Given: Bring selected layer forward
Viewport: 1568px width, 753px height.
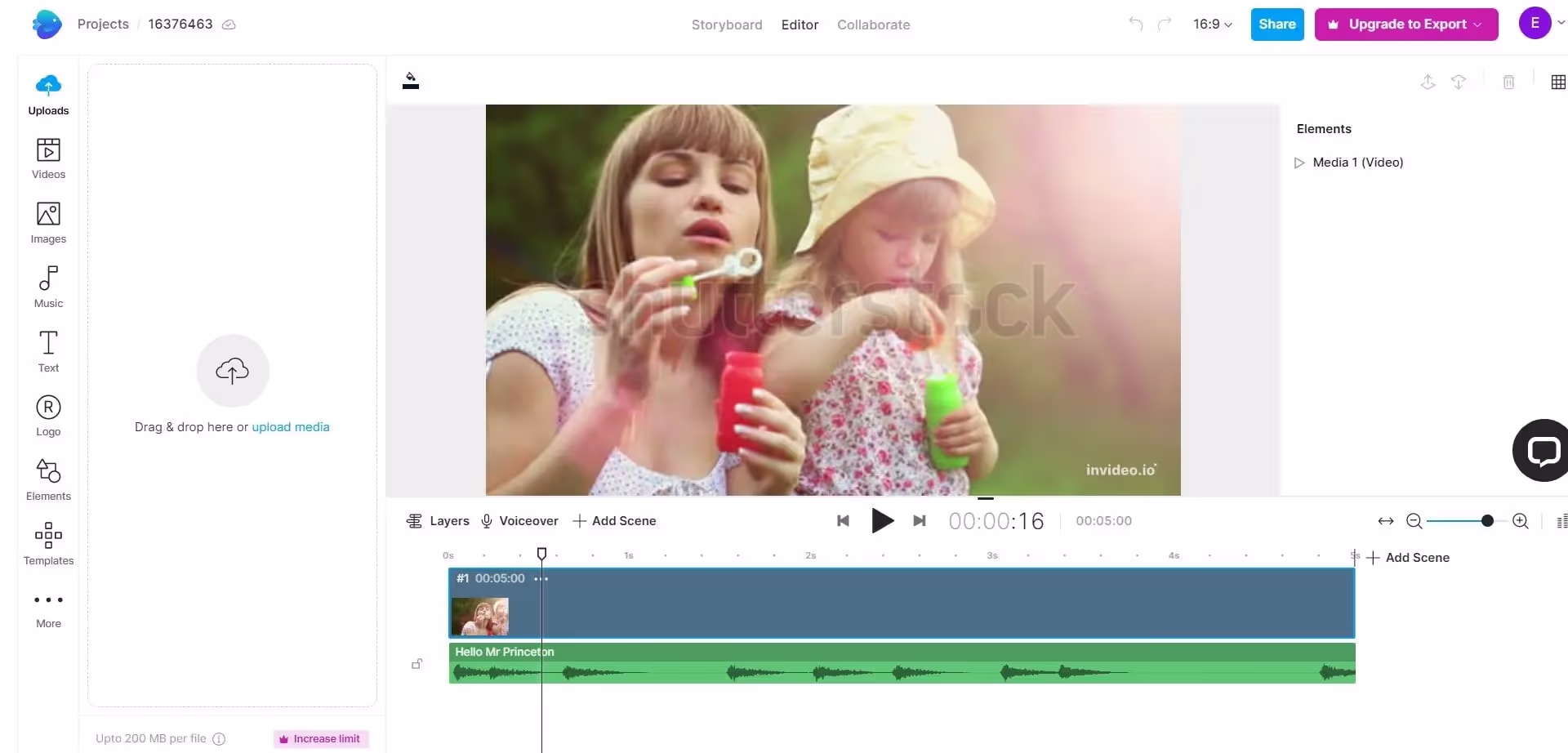Looking at the screenshot, I should [x=1428, y=82].
